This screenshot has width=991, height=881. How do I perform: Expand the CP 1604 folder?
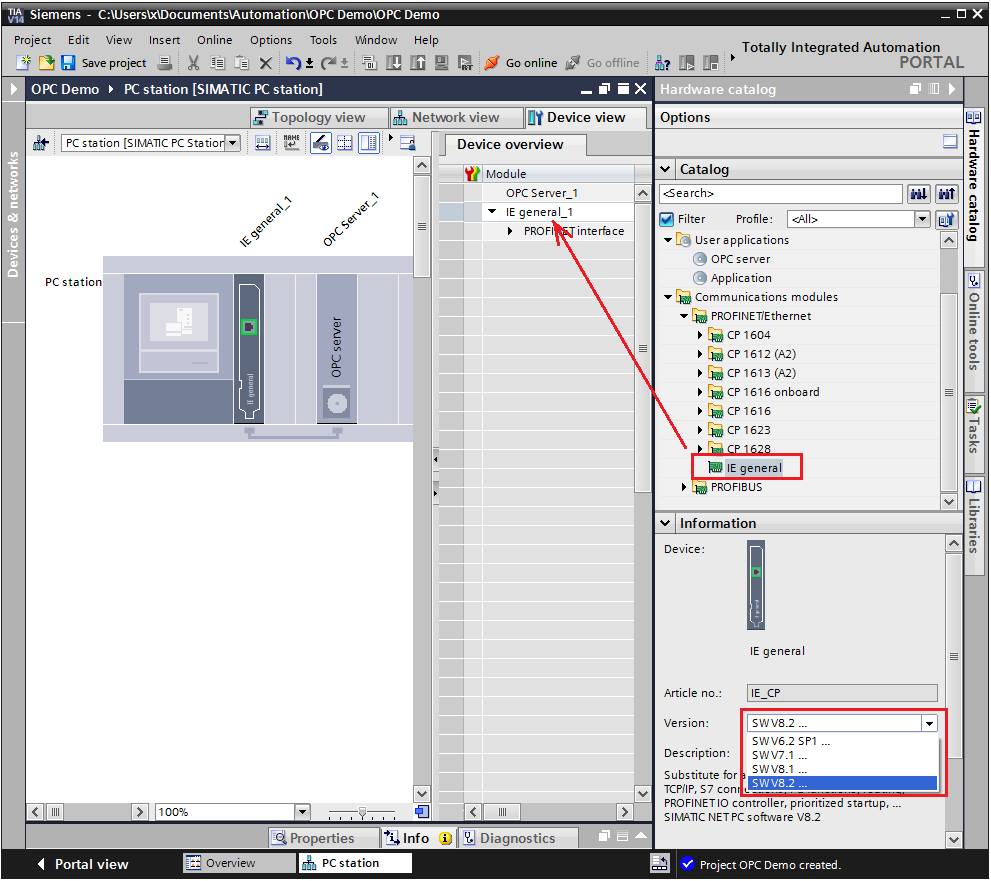click(x=700, y=335)
